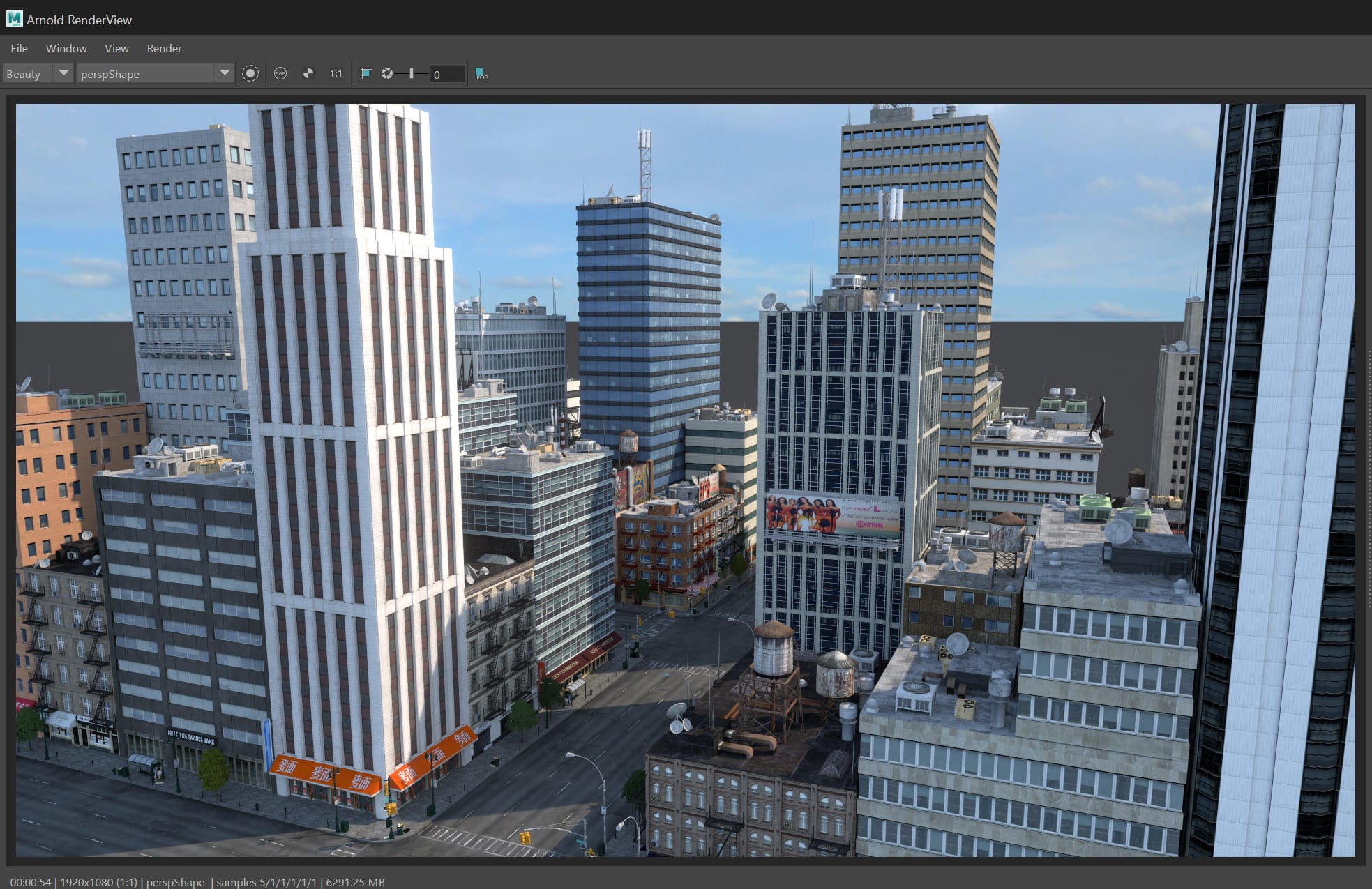This screenshot has height=889, width=1372.
Task: Open the Beauty AOV selector
Action: (x=27, y=74)
